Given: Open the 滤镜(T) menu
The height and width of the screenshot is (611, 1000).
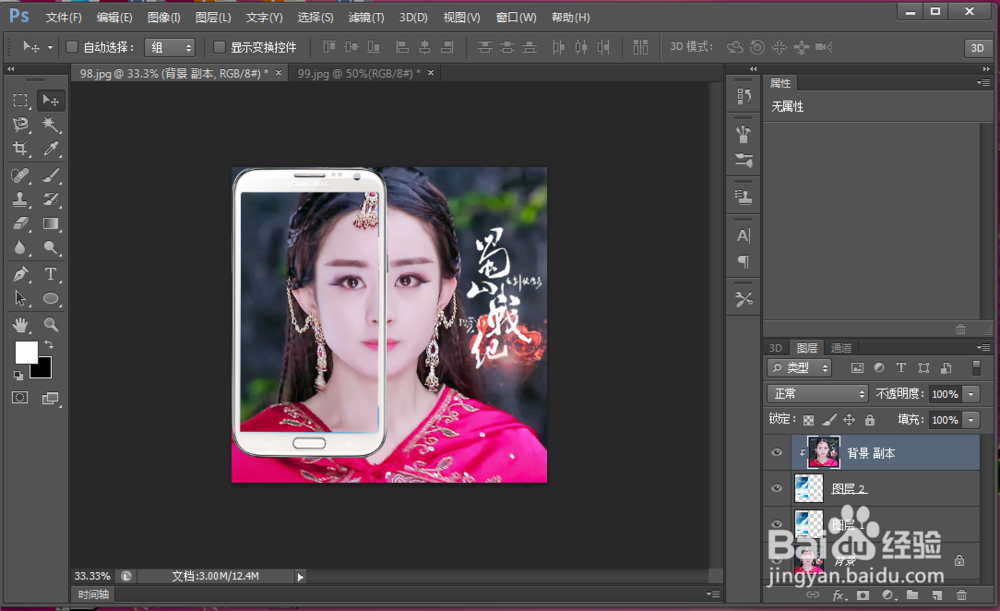Looking at the screenshot, I should click(366, 17).
